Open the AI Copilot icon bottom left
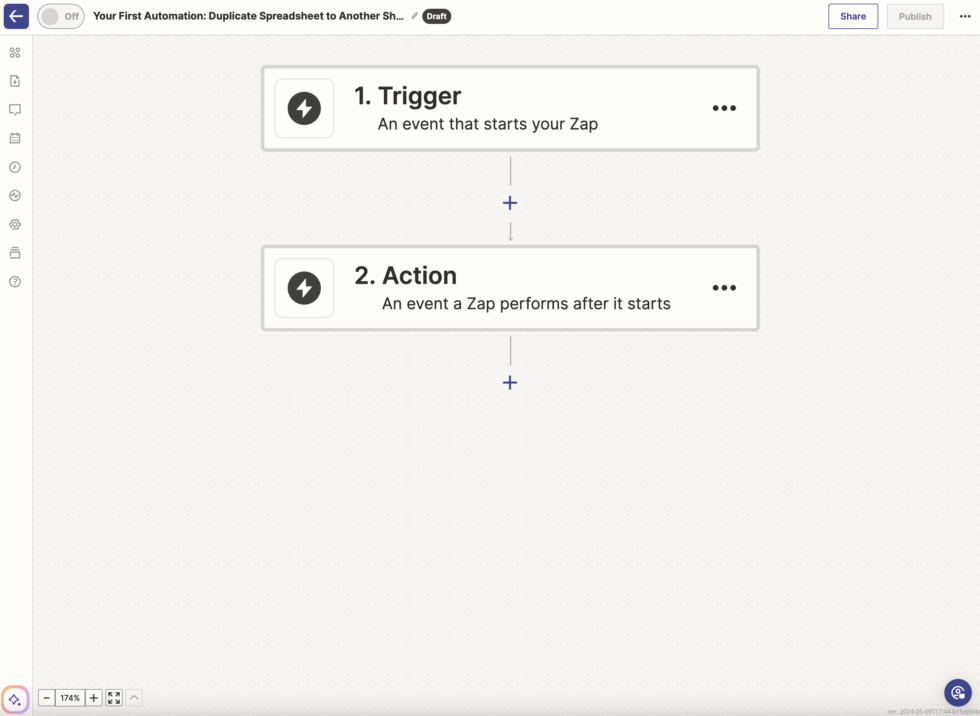Image resolution: width=980 pixels, height=716 pixels. click(14, 698)
